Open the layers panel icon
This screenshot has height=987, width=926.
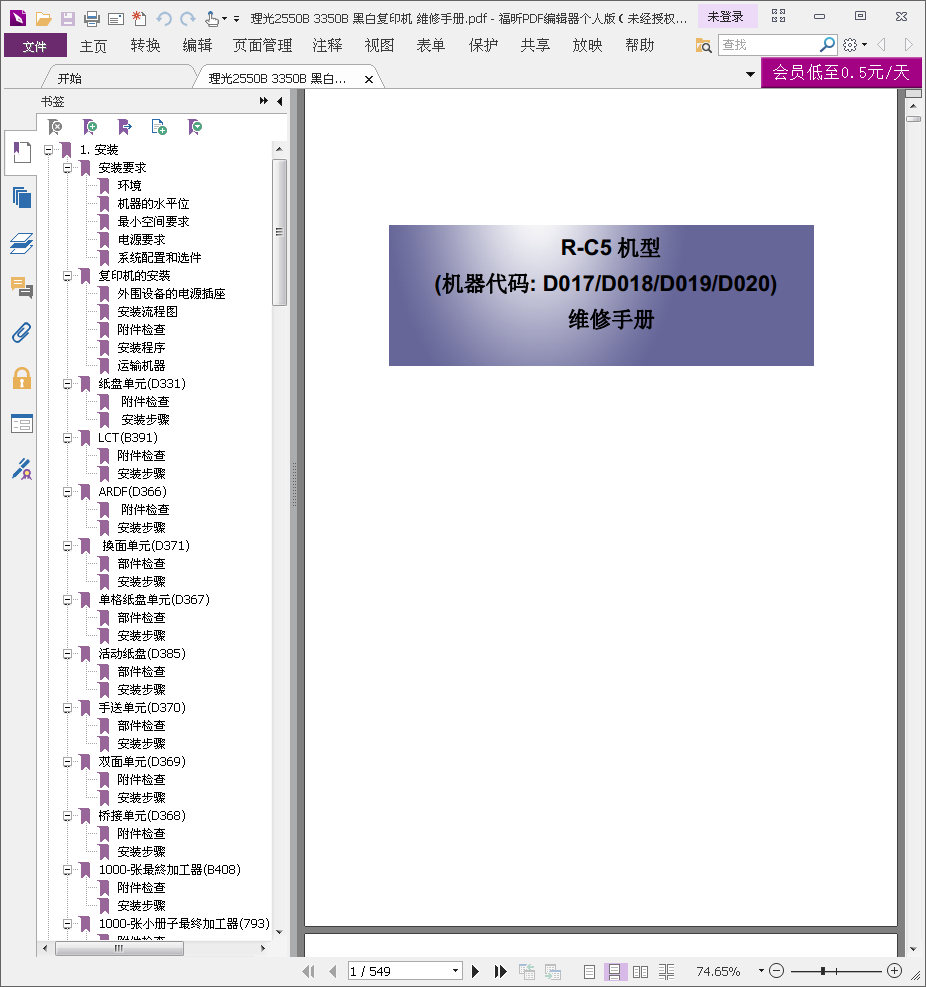pyautogui.click(x=21, y=243)
